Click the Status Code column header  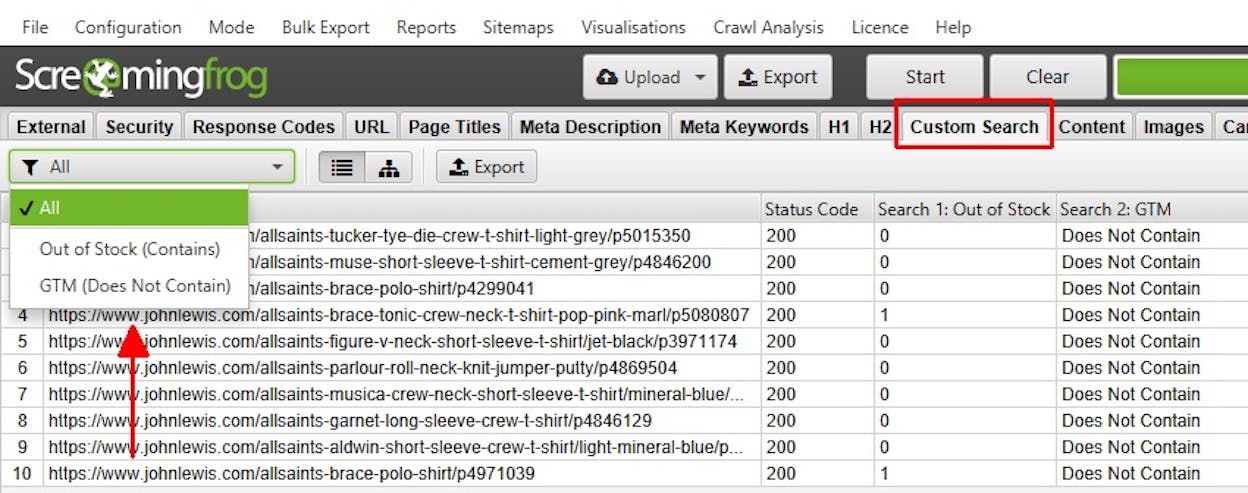point(817,209)
